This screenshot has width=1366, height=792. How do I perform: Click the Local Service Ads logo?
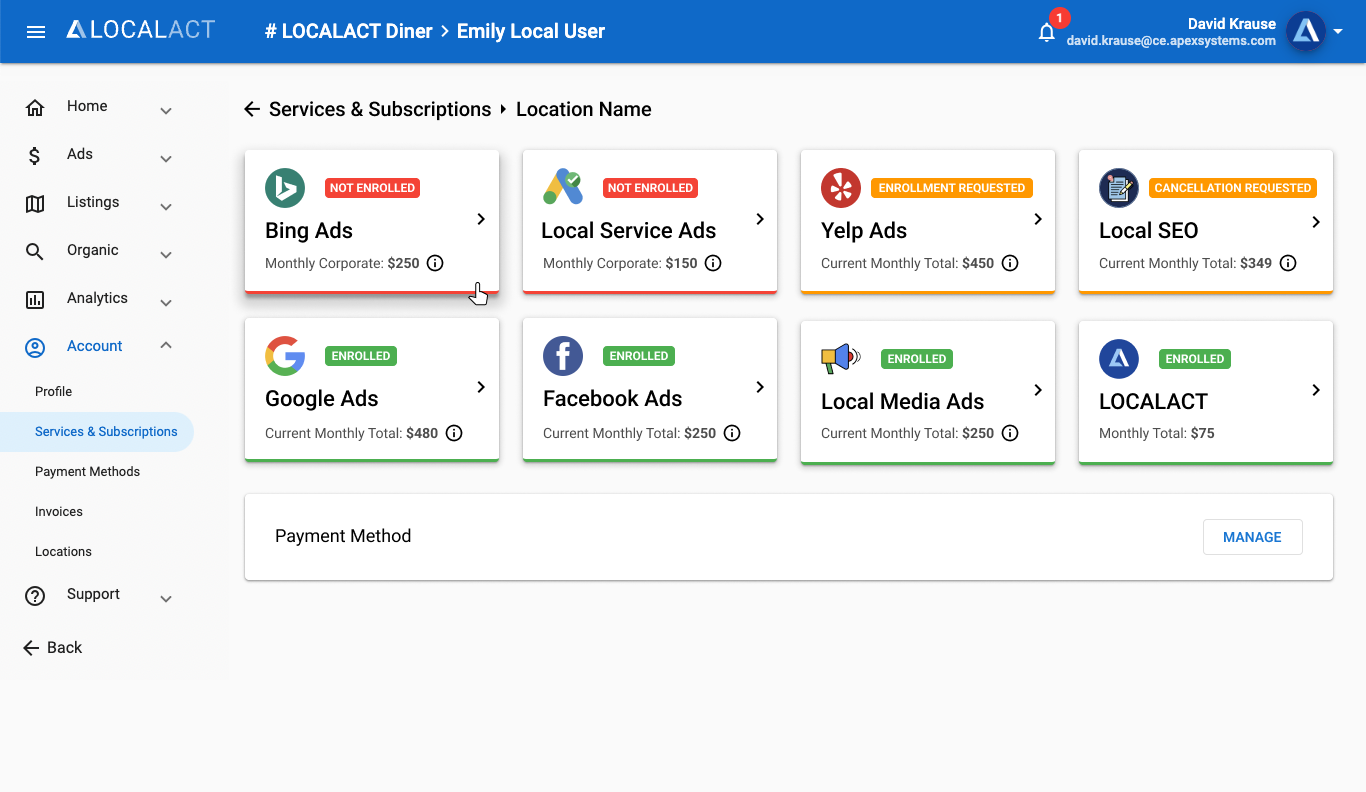tap(563, 188)
